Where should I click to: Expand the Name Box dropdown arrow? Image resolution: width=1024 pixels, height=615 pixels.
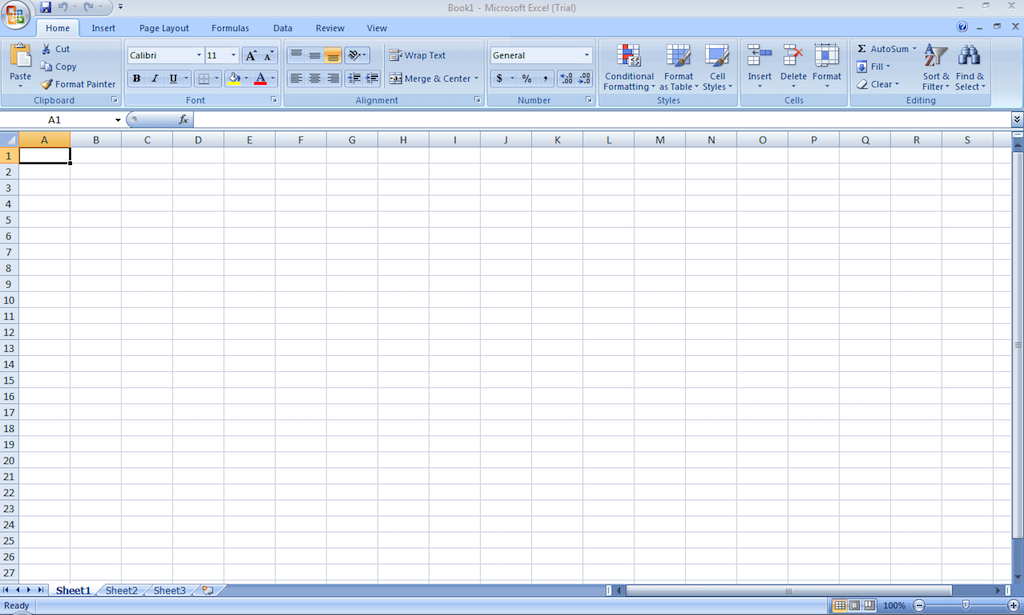tap(118, 120)
